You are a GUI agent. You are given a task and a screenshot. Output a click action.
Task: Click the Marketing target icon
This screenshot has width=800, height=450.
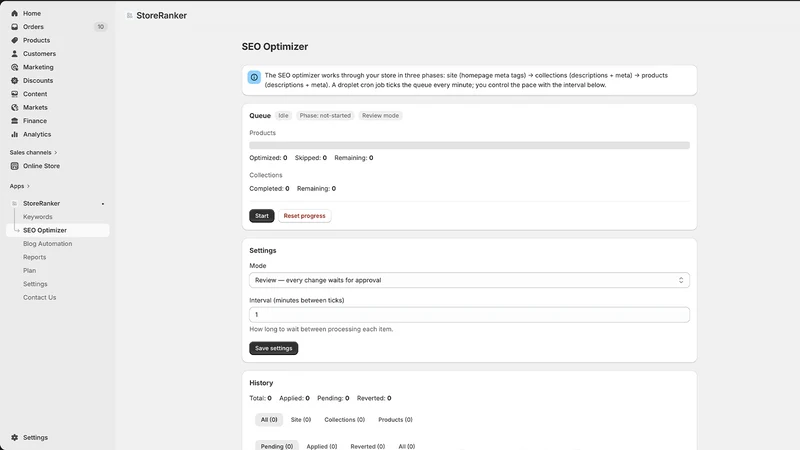click(x=14, y=67)
